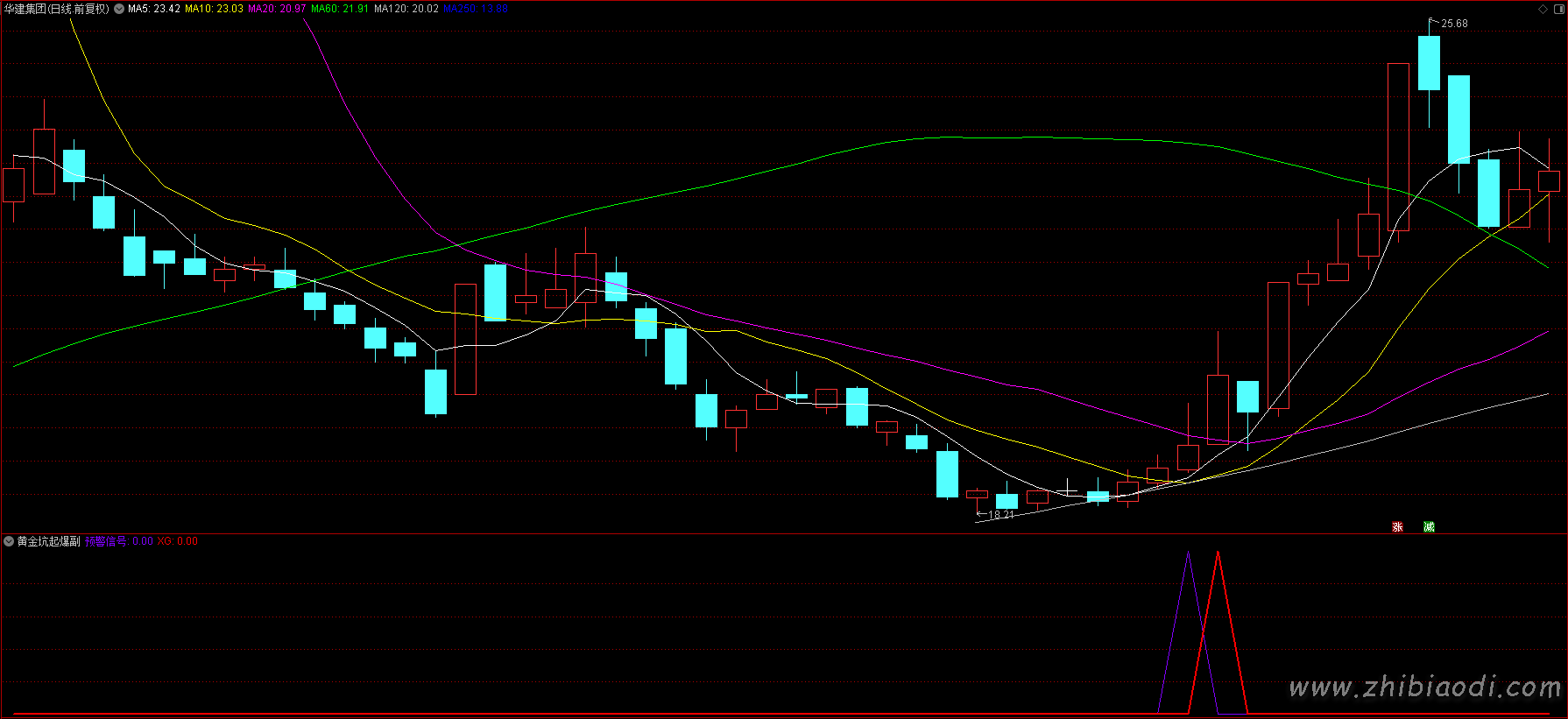
Task: Select the MA120 label in the legend
Action: click(x=406, y=9)
